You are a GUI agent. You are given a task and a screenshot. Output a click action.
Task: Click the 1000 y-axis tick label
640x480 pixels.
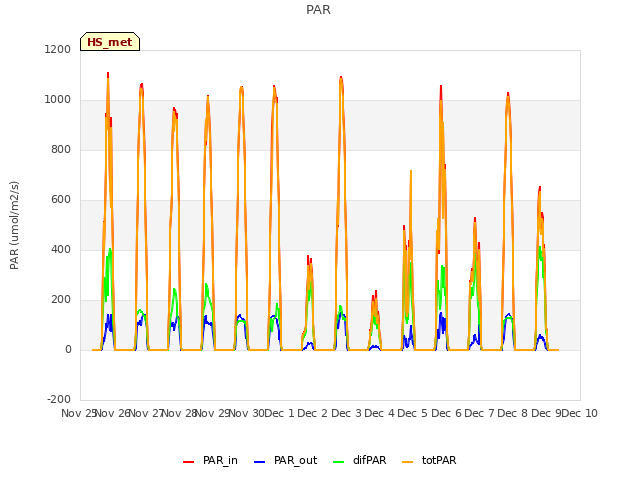(58, 100)
